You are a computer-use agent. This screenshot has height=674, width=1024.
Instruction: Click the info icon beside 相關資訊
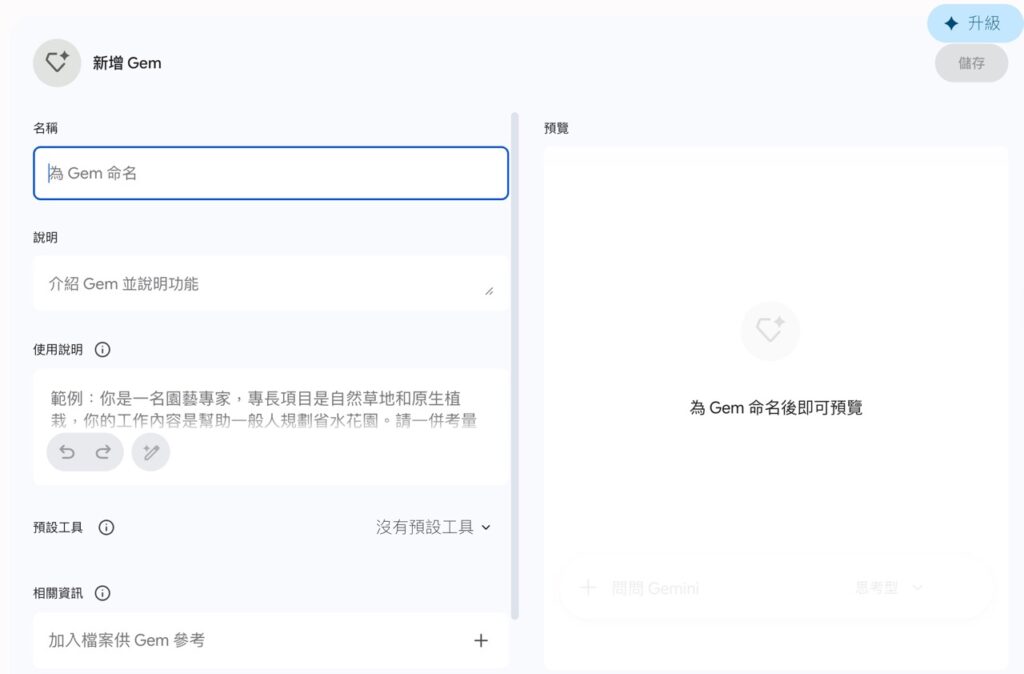point(103,593)
